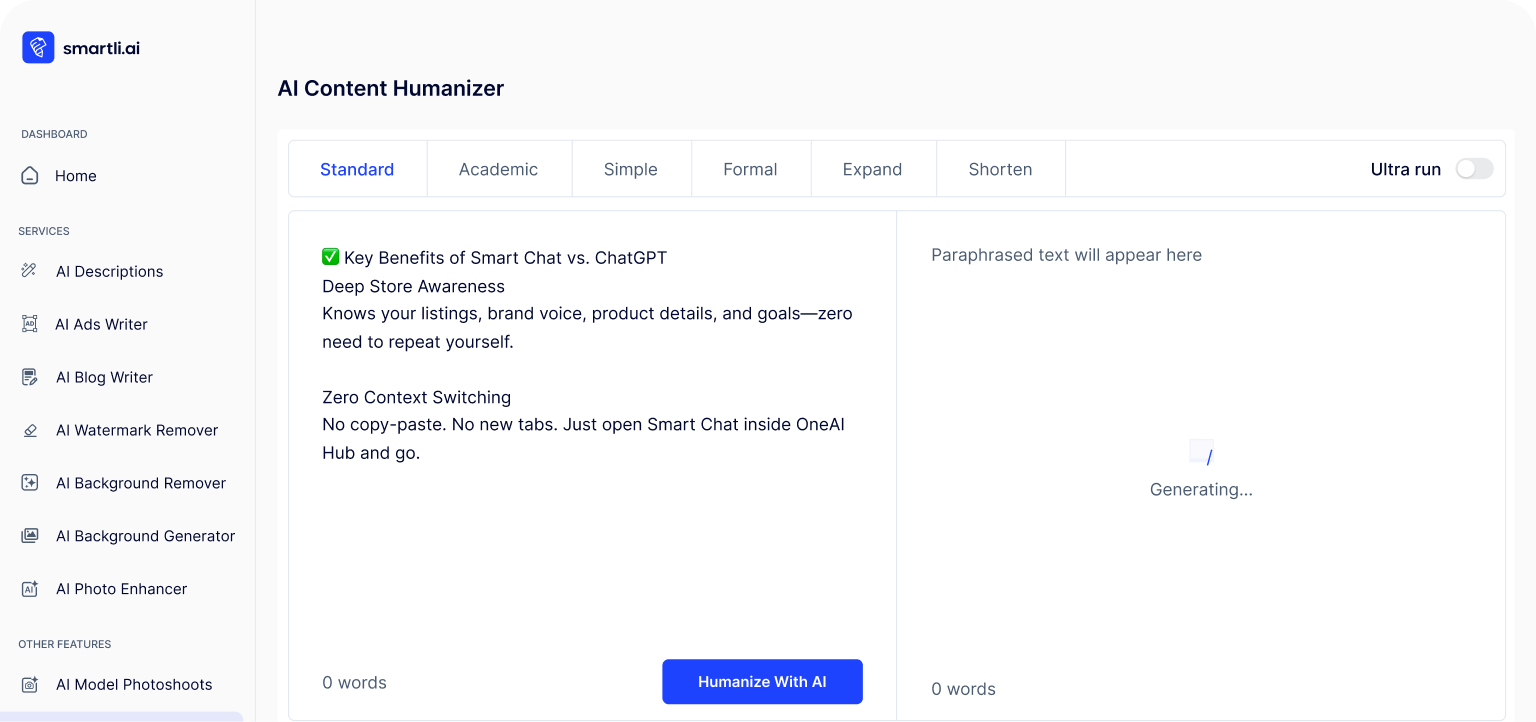The image size is (1536, 722).
Task: Open AI Photo Enhancer using its icon
Action: tap(30, 588)
